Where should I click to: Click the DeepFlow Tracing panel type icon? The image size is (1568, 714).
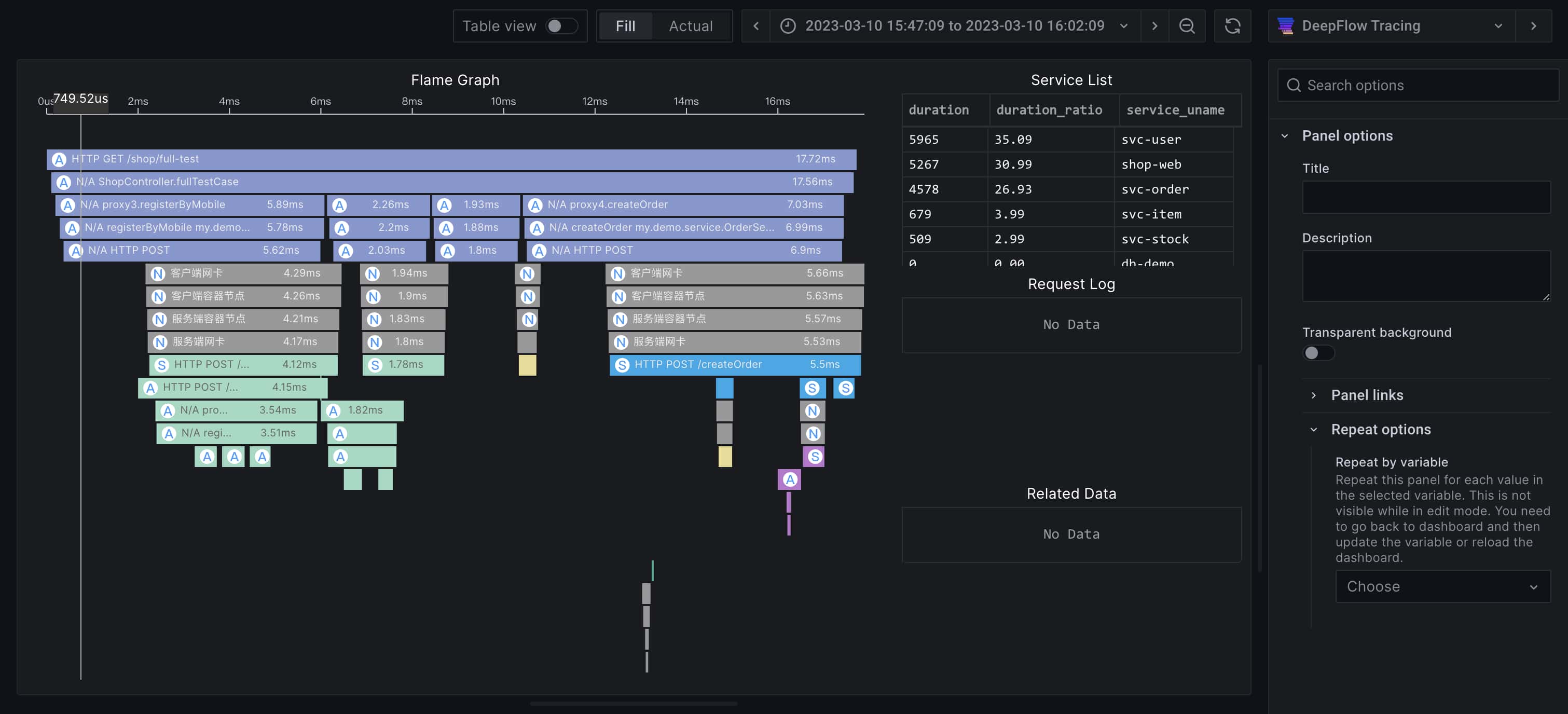(x=1286, y=25)
